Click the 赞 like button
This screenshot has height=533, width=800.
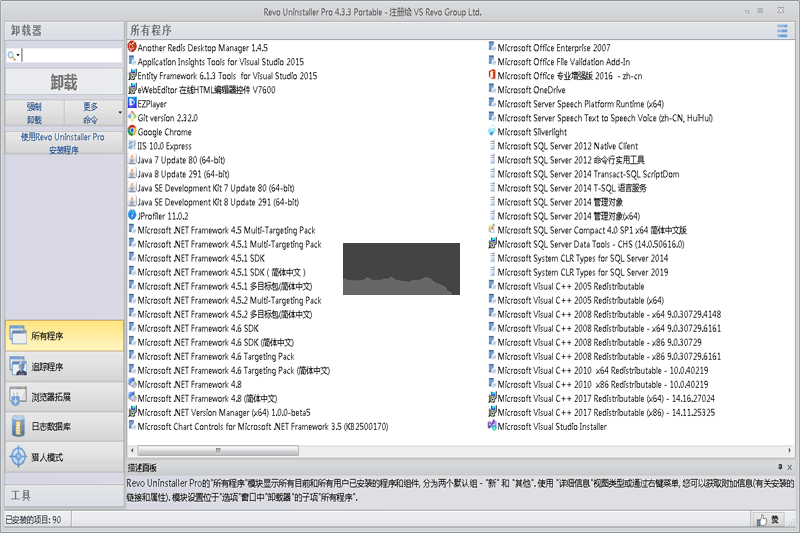pyautogui.click(x=769, y=520)
